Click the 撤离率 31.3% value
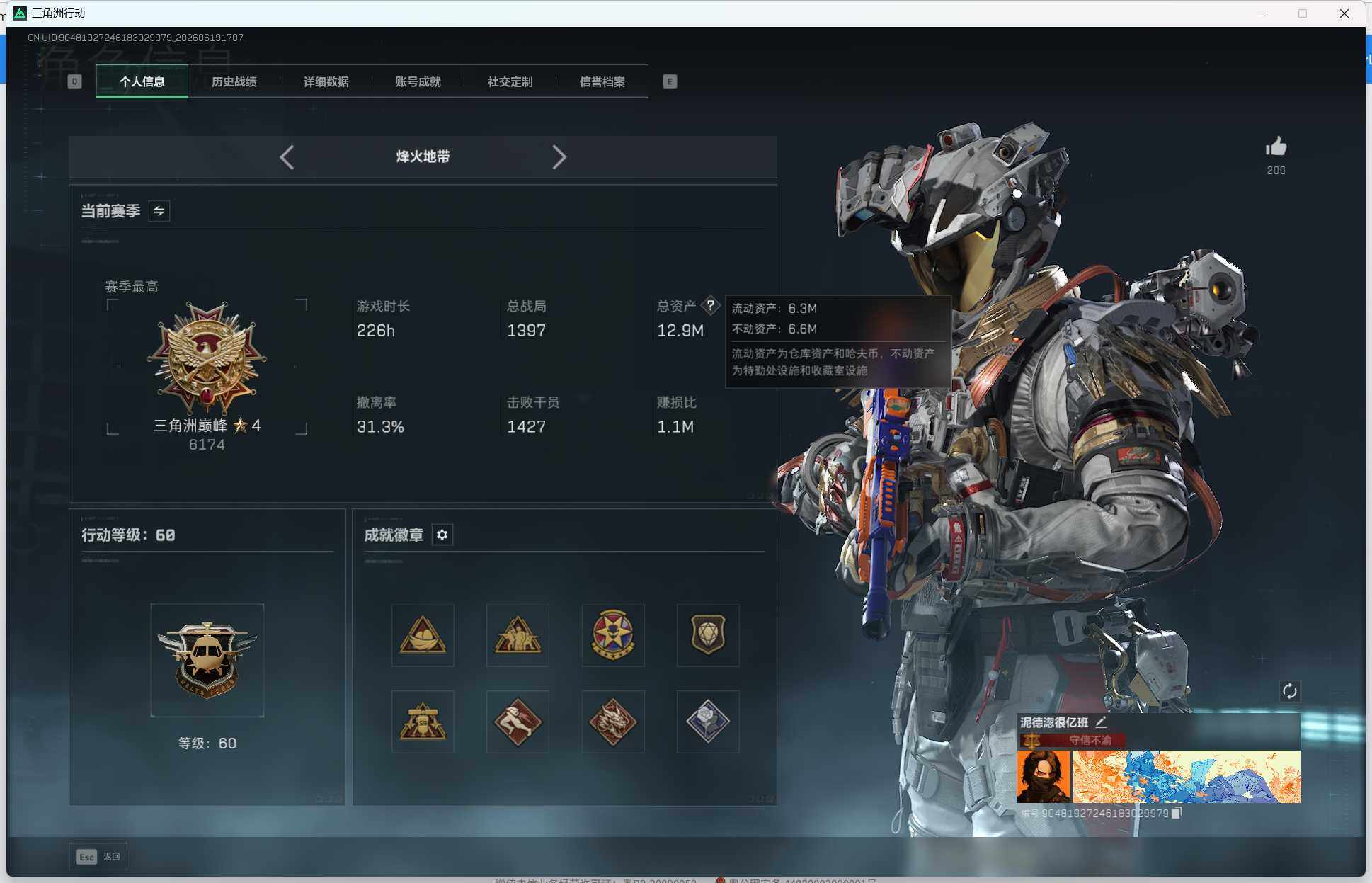The width and height of the screenshot is (1372, 883). tap(380, 427)
